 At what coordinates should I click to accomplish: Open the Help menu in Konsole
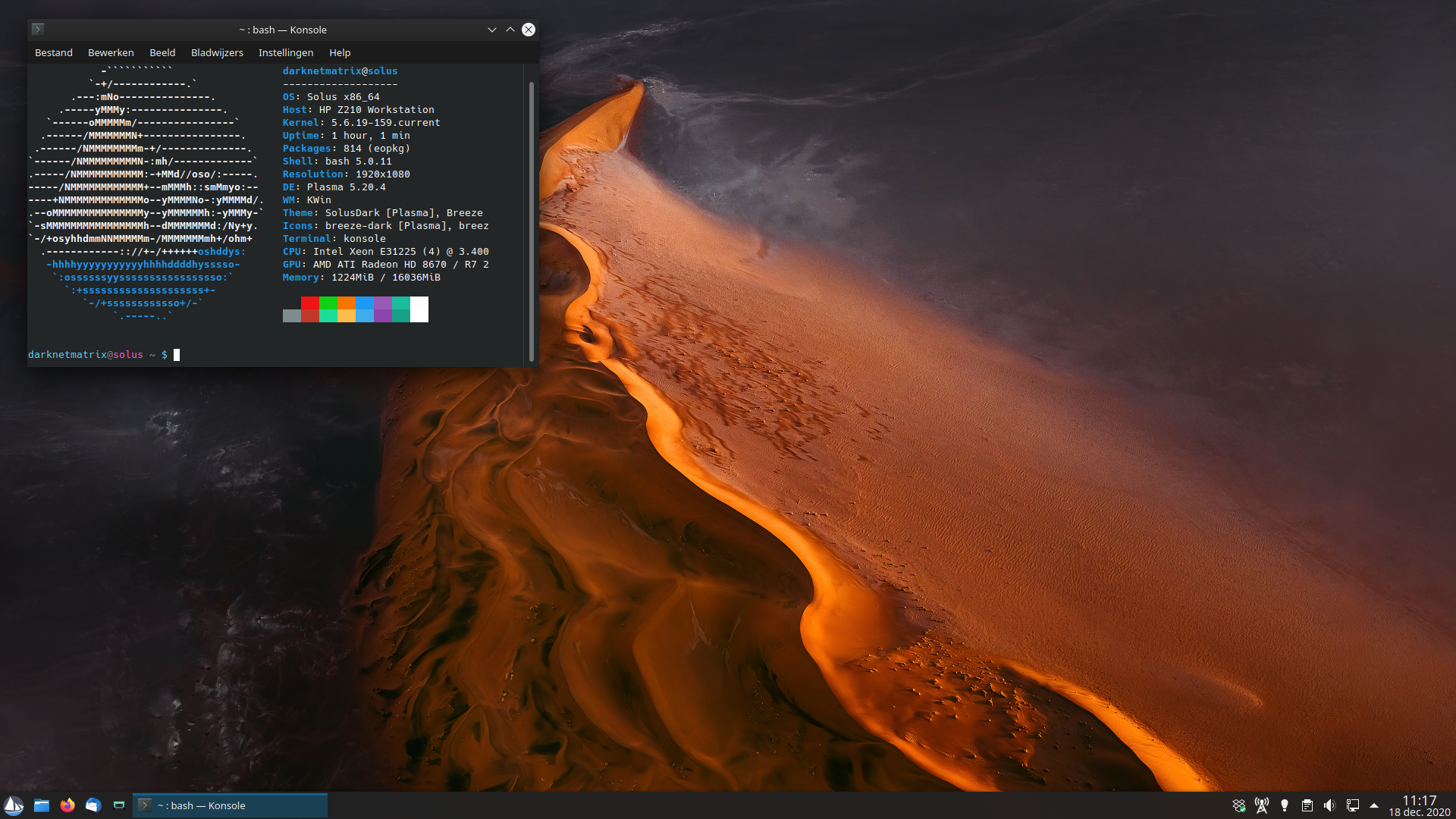340,52
